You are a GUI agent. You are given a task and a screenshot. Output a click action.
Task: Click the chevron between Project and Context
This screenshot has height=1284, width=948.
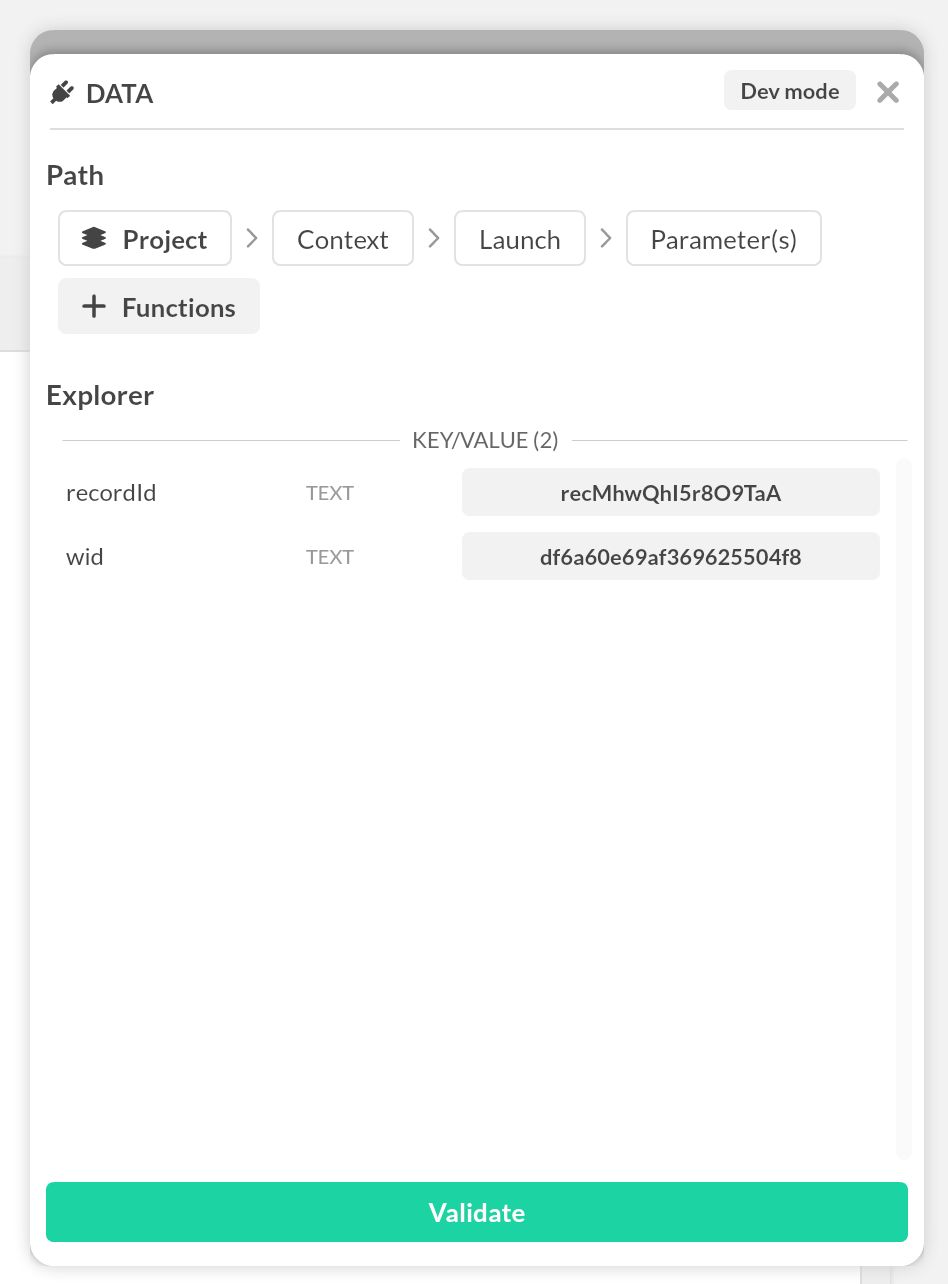pos(251,238)
